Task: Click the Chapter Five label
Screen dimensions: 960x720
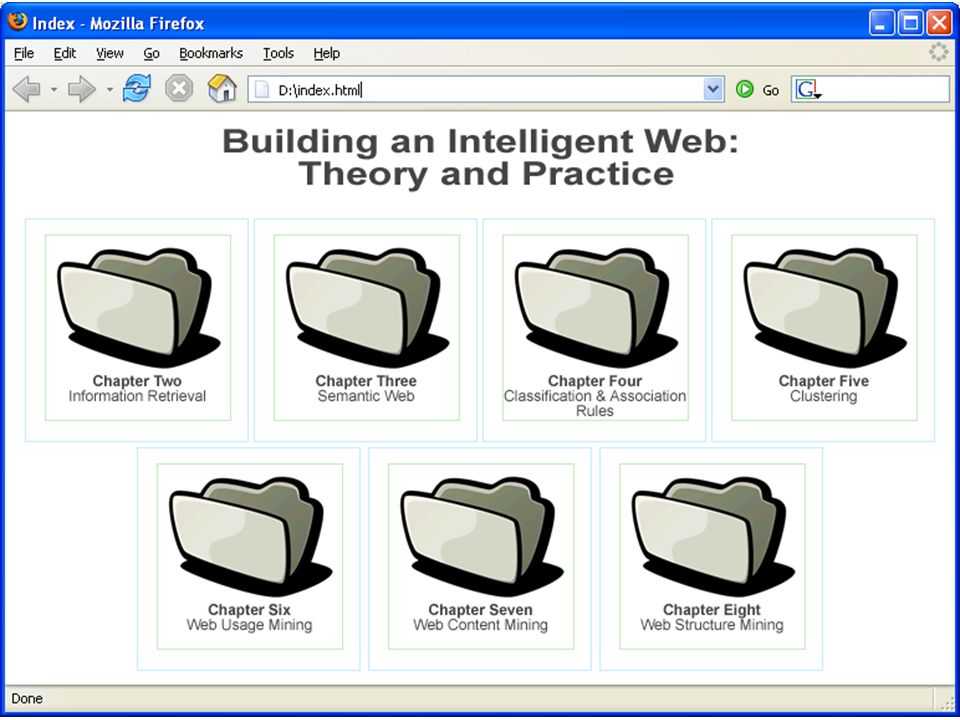Action: (823, 381)
